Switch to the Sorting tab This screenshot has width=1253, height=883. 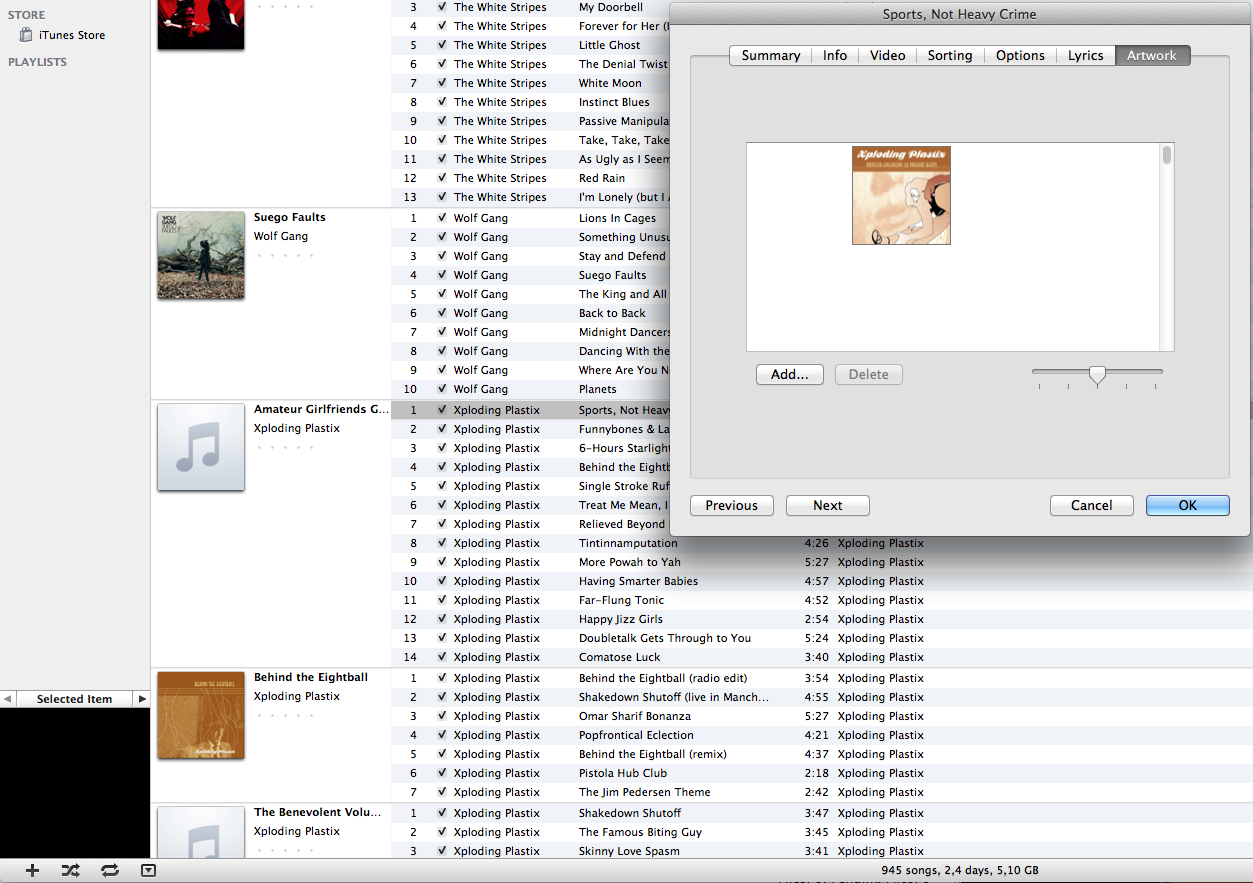tap(950, 56)
